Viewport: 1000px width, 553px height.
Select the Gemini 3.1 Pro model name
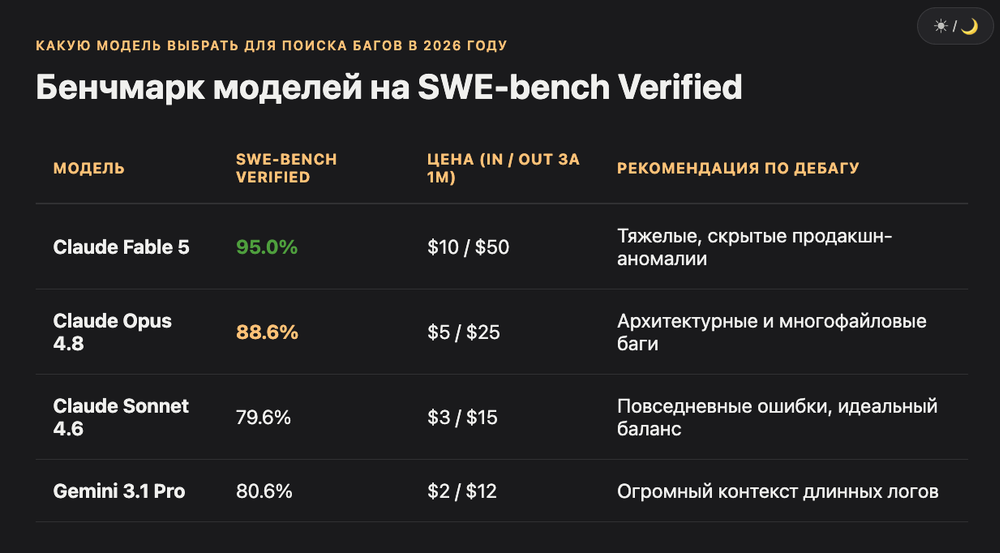119,491
